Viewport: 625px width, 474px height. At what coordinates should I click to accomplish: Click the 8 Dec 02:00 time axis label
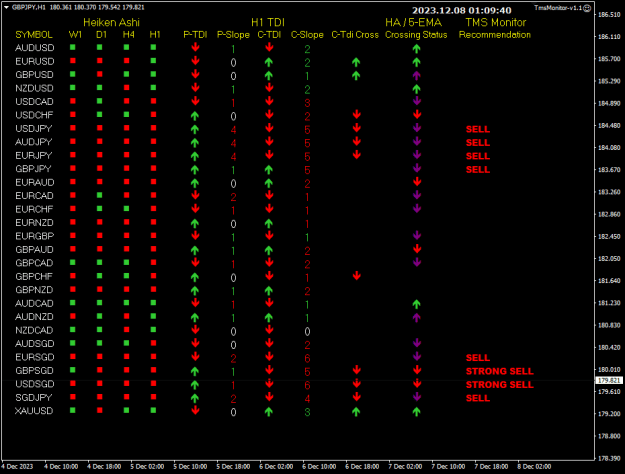tap(534, 466)
